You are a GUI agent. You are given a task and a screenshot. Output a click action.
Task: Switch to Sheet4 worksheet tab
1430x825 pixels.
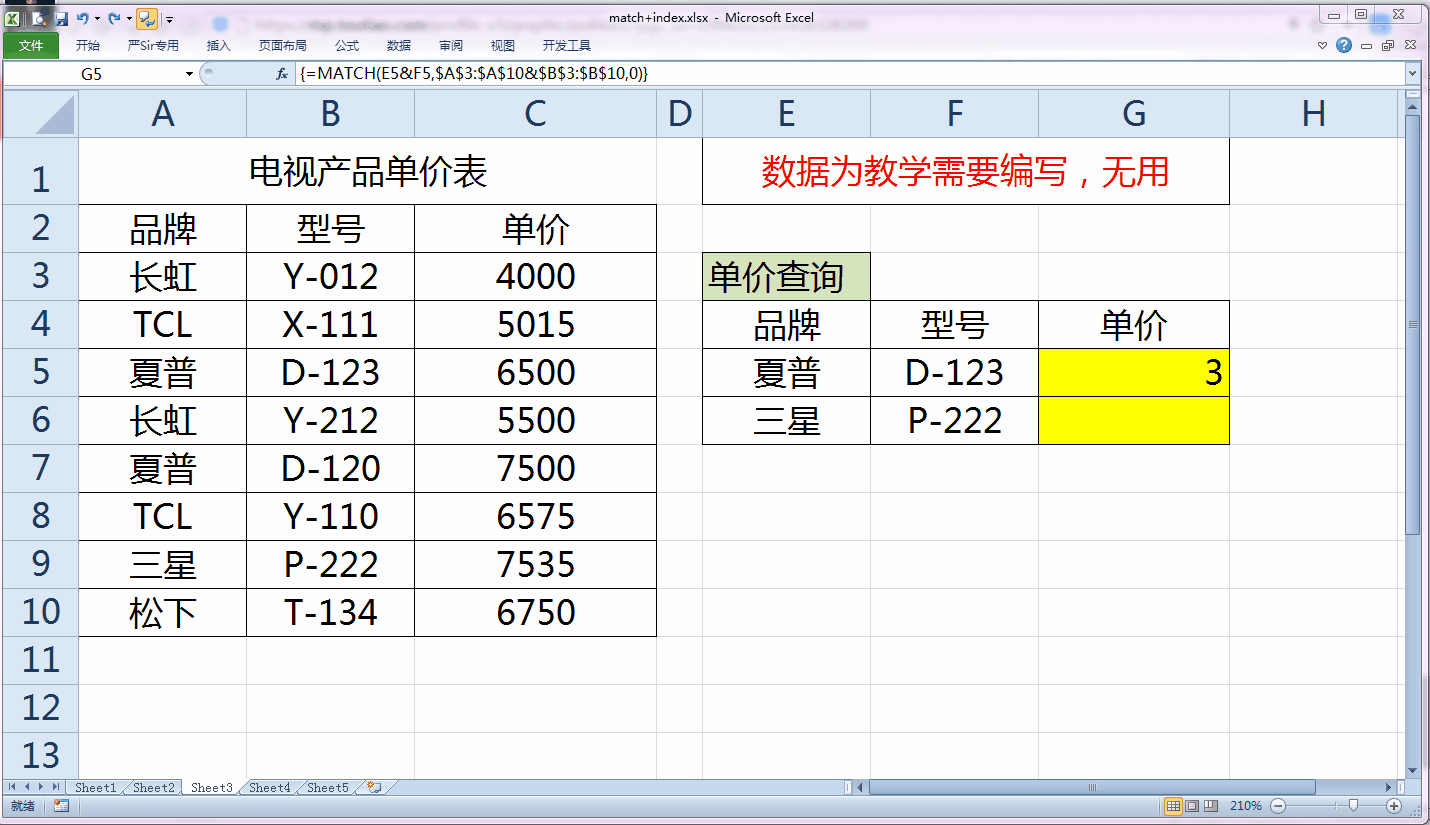point(269,788)
